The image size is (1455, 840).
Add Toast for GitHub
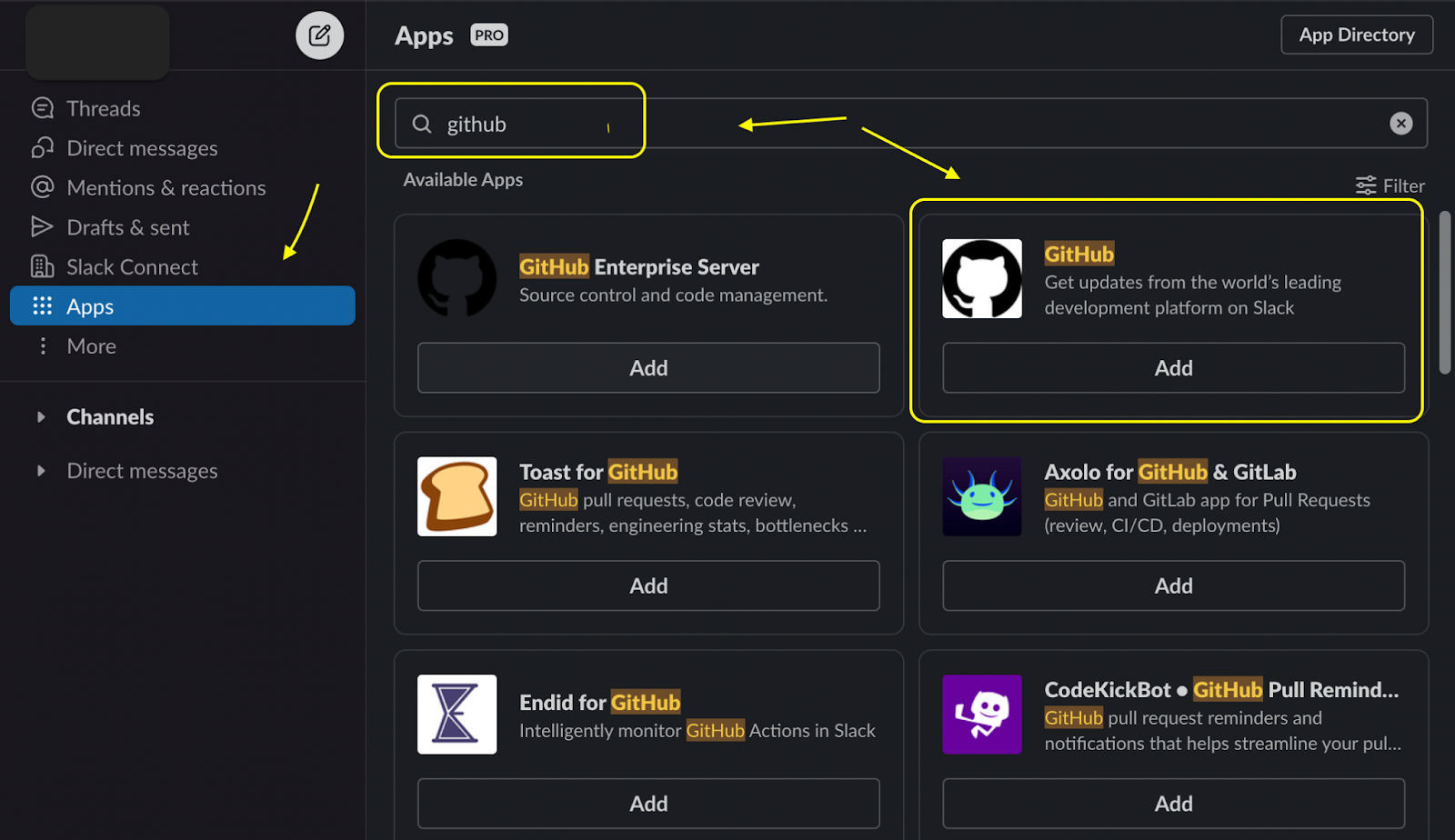coord(648,585)
